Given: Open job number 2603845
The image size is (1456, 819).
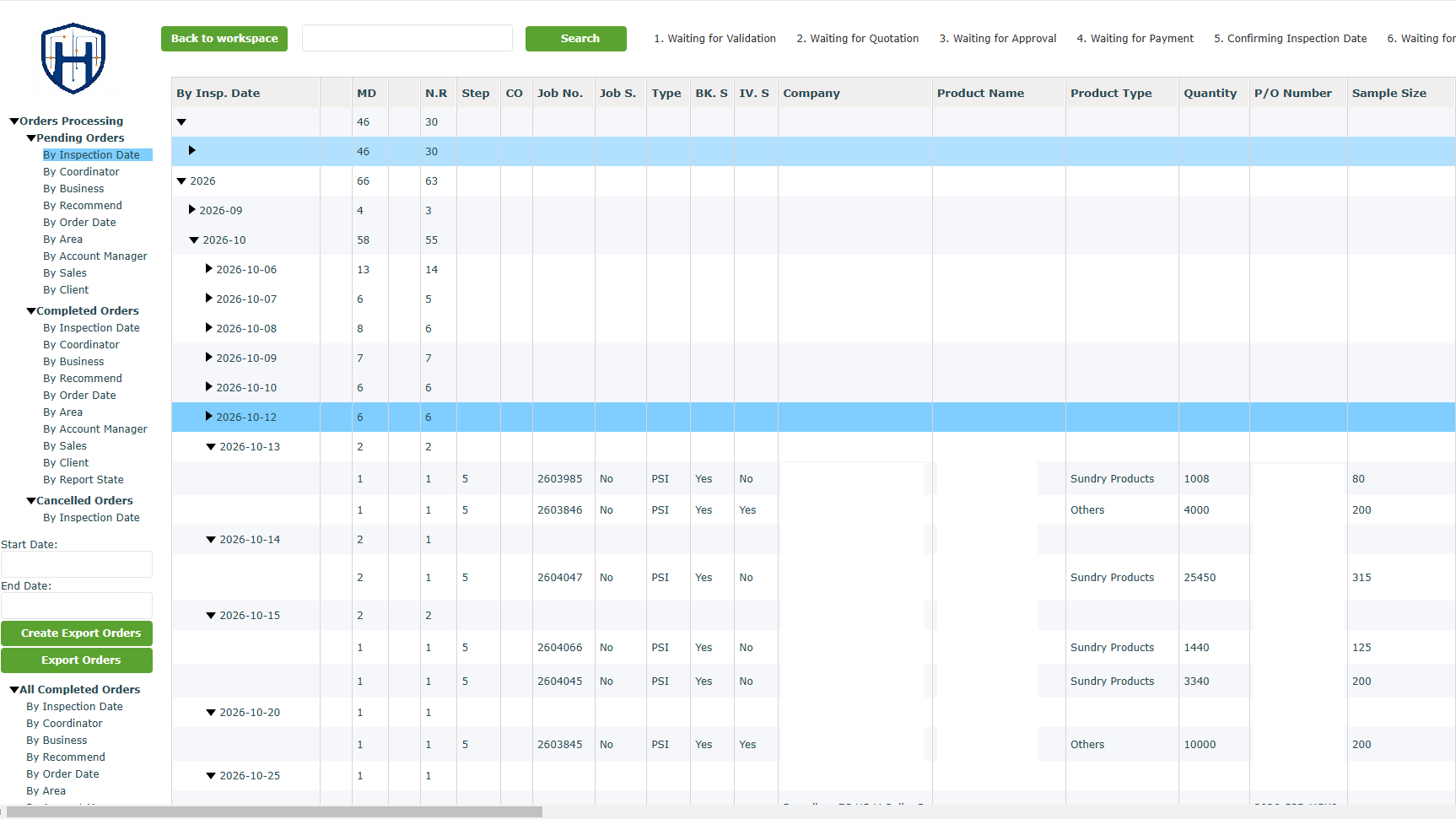Looking at the screenshot, I should coord(559,745).
